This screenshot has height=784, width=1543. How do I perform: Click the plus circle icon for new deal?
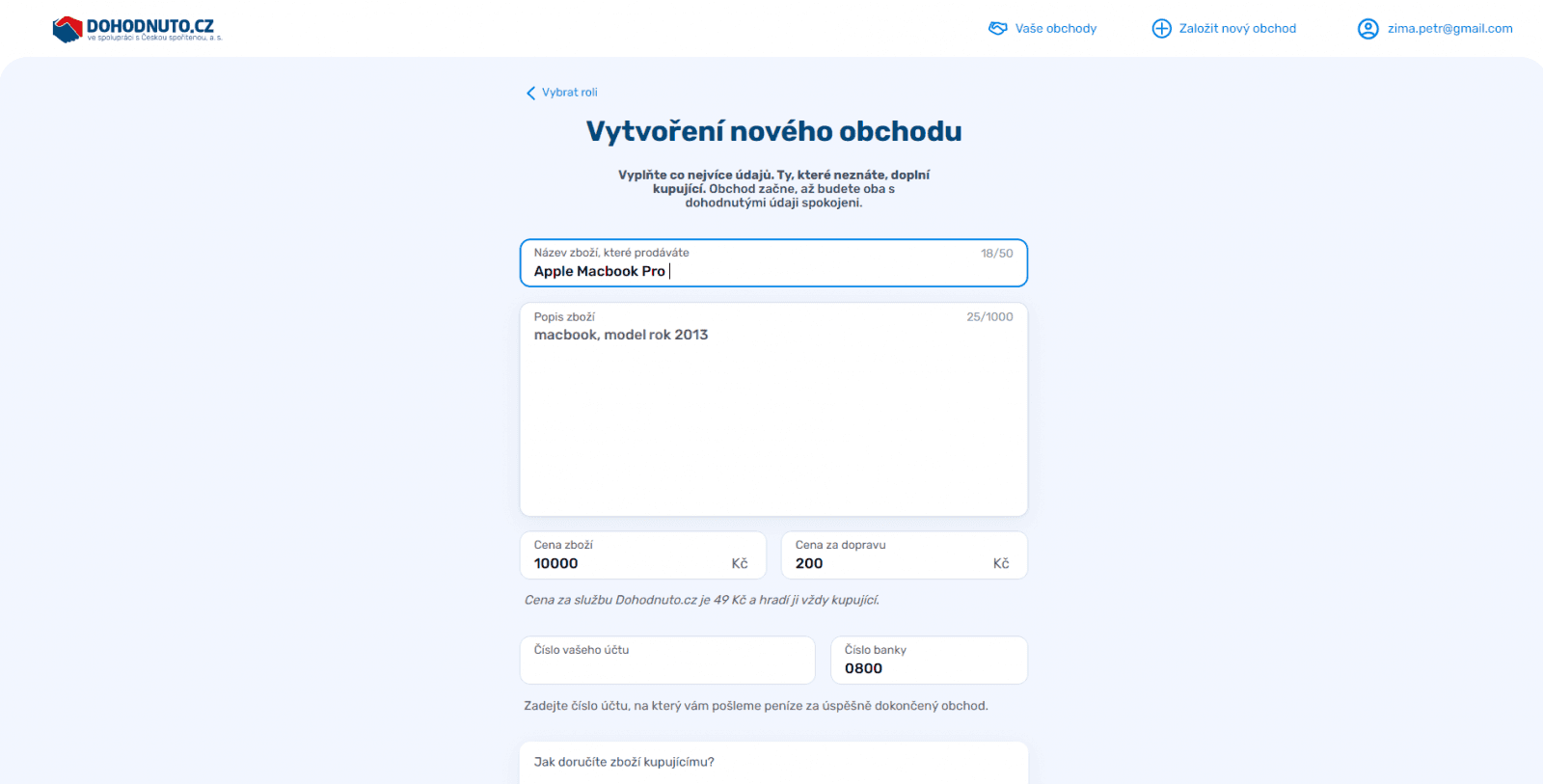pyautogui.click(x=1162, y=29)
